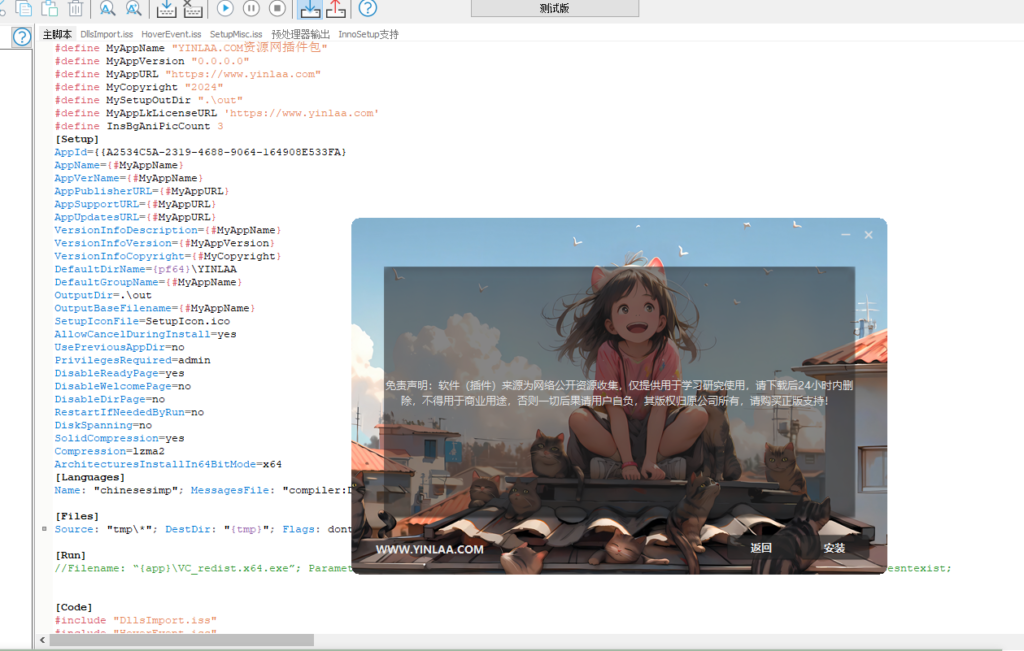Pause the running script
The image size is (1024, 651).
tap(251, 9)
